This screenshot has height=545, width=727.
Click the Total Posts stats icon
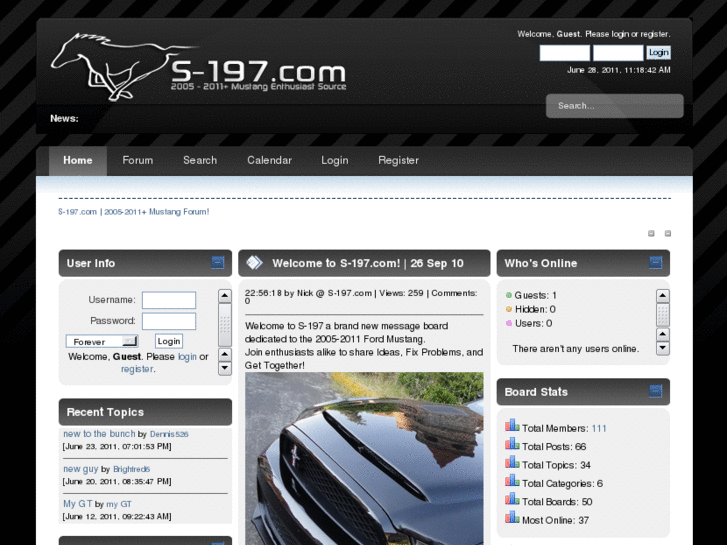[x=512, y=444]
